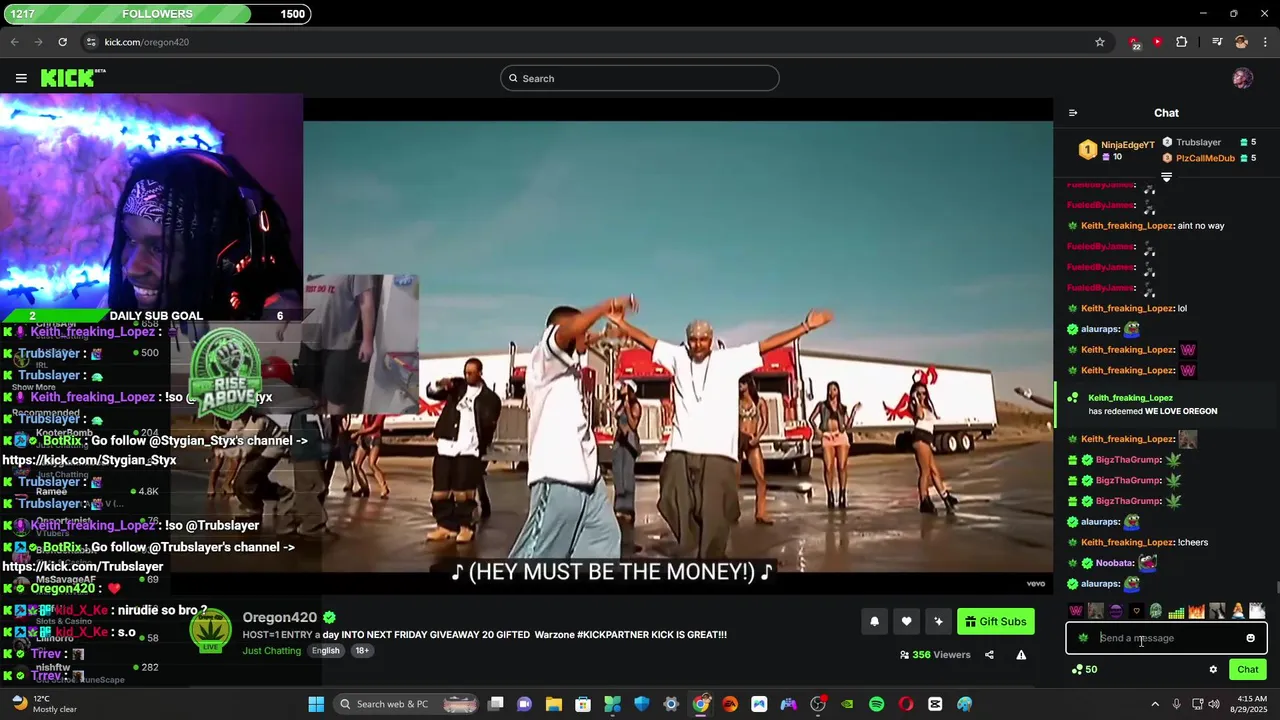This screenshot has width=1280, height=720.
Task: Focus the Send a message field
Action: 1166,638
